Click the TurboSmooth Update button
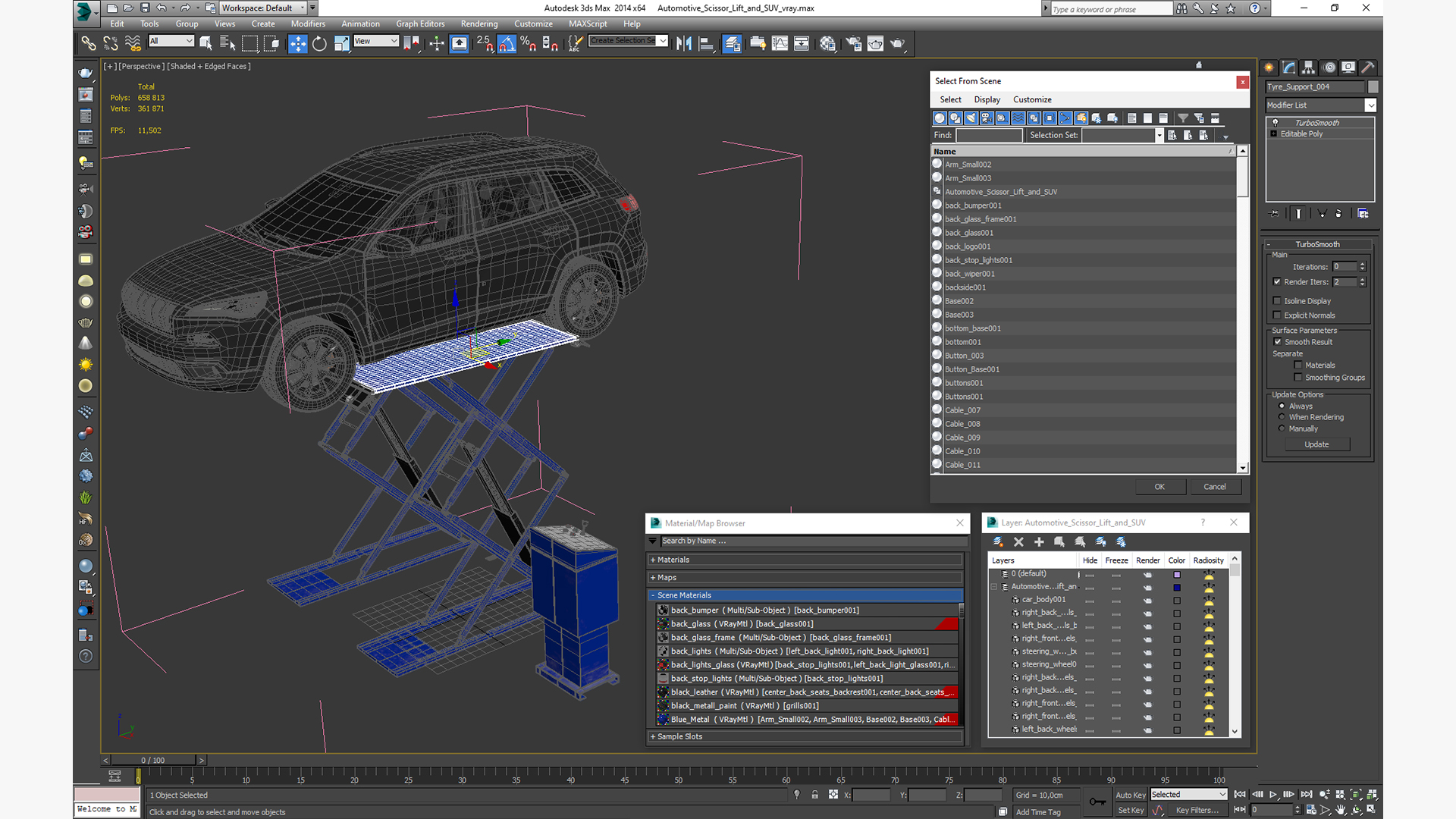This screenshot has height=819, width=1456. (1316, 444)
